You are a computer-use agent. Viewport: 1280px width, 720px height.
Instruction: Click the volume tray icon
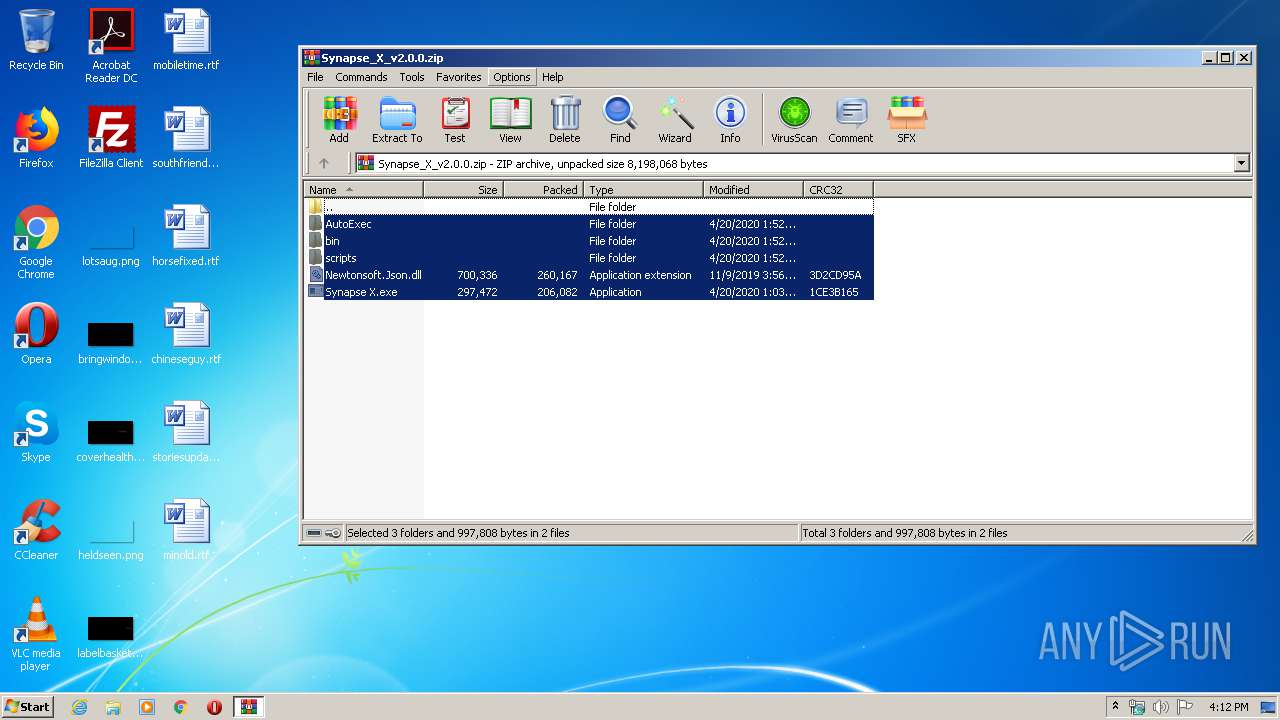coord(1161,707)
